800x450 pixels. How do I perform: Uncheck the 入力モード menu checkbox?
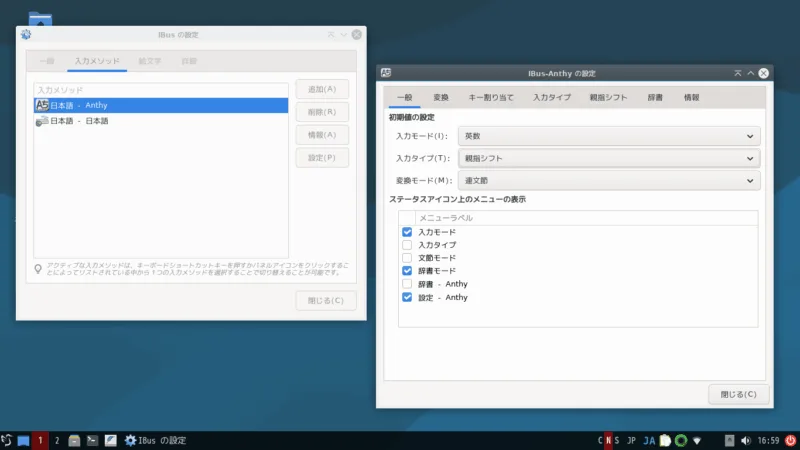[407, 232]
